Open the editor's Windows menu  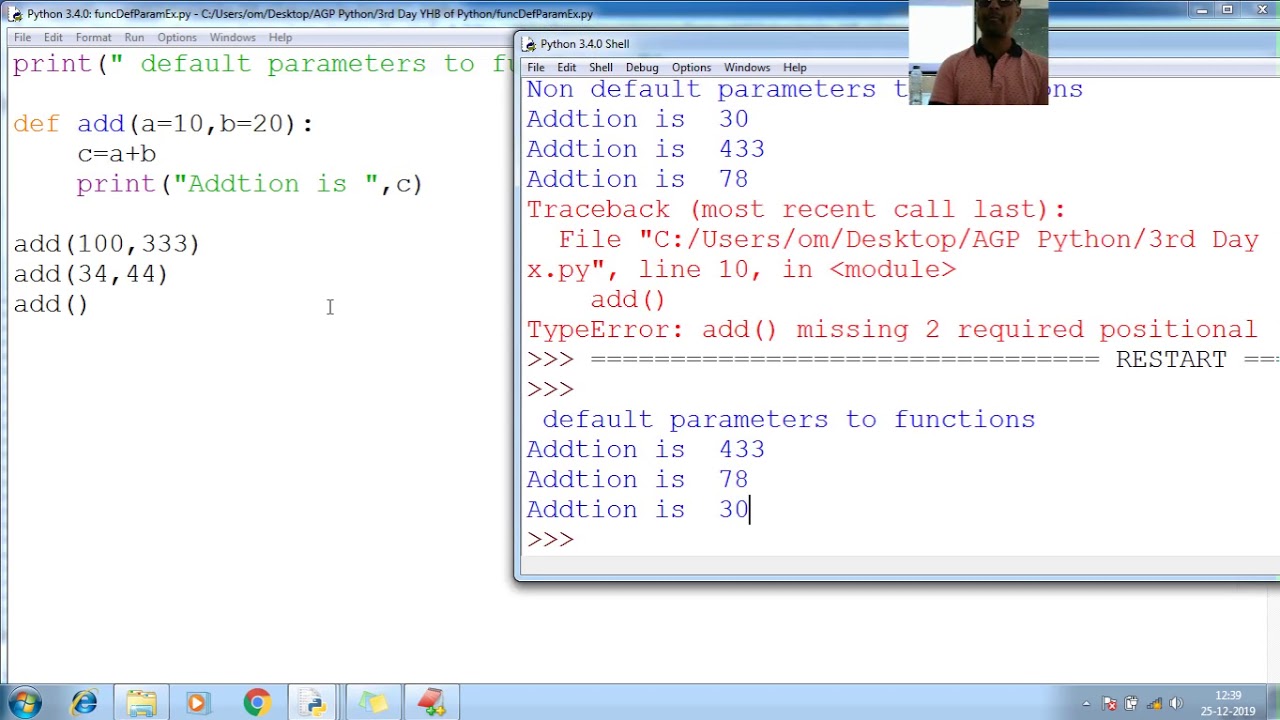pos(232,37)
